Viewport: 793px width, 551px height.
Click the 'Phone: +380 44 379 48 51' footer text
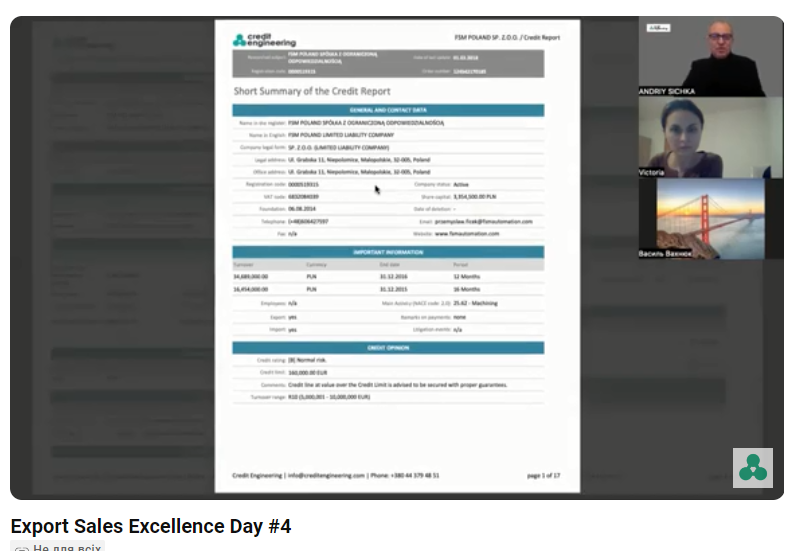(x=405, y=476)
